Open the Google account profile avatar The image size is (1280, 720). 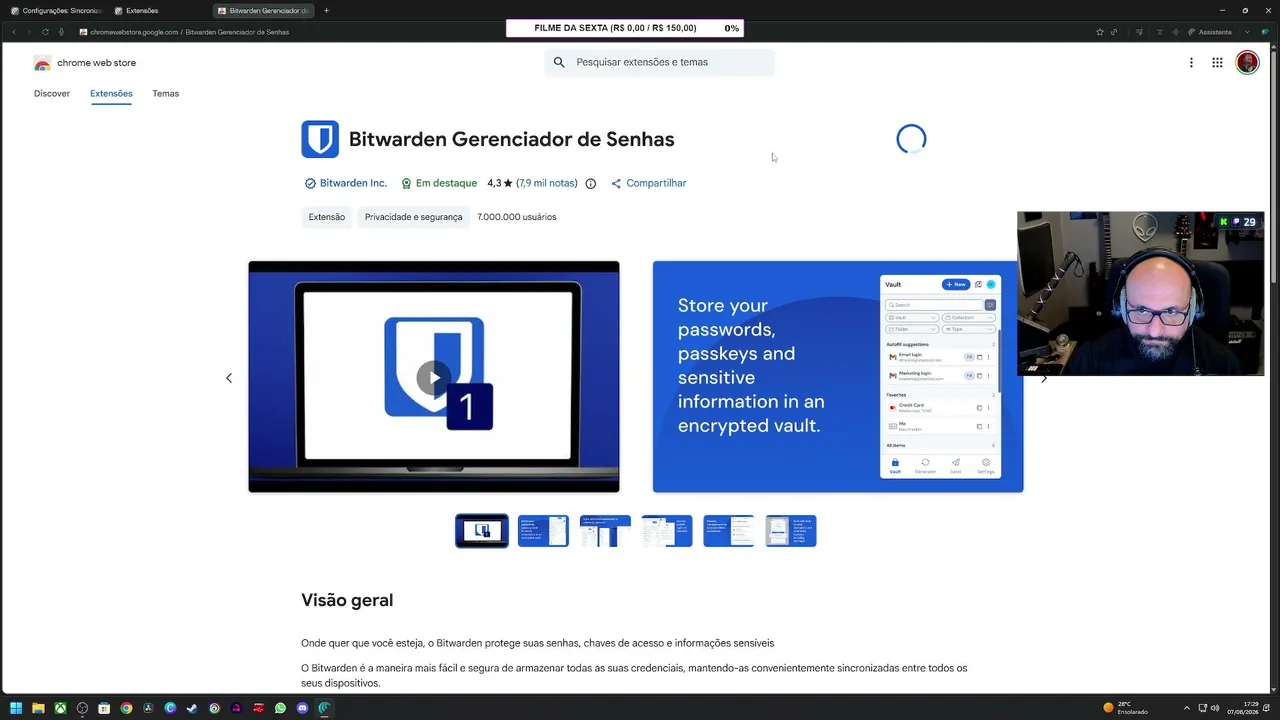(x=1247, y=63)
